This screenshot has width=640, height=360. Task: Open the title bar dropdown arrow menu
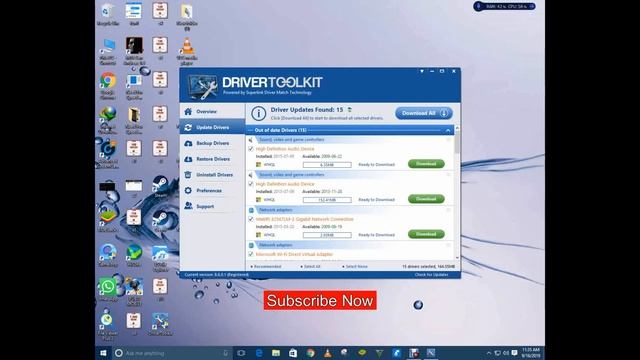point(422,71)
